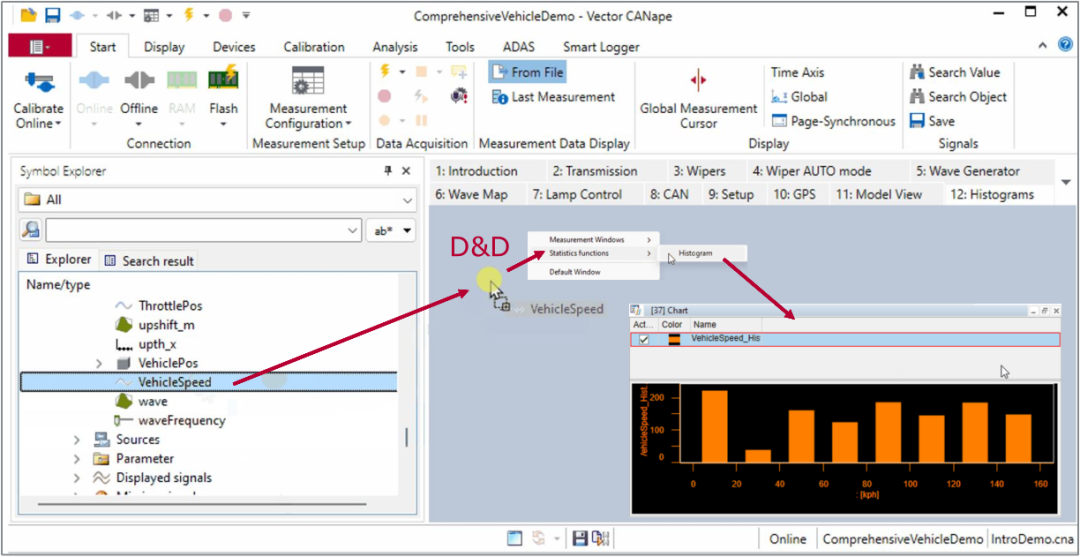This screenshot has width=1080, height=557.
Task: Expand the VehiclePos tree node
Action: [98, 363]
